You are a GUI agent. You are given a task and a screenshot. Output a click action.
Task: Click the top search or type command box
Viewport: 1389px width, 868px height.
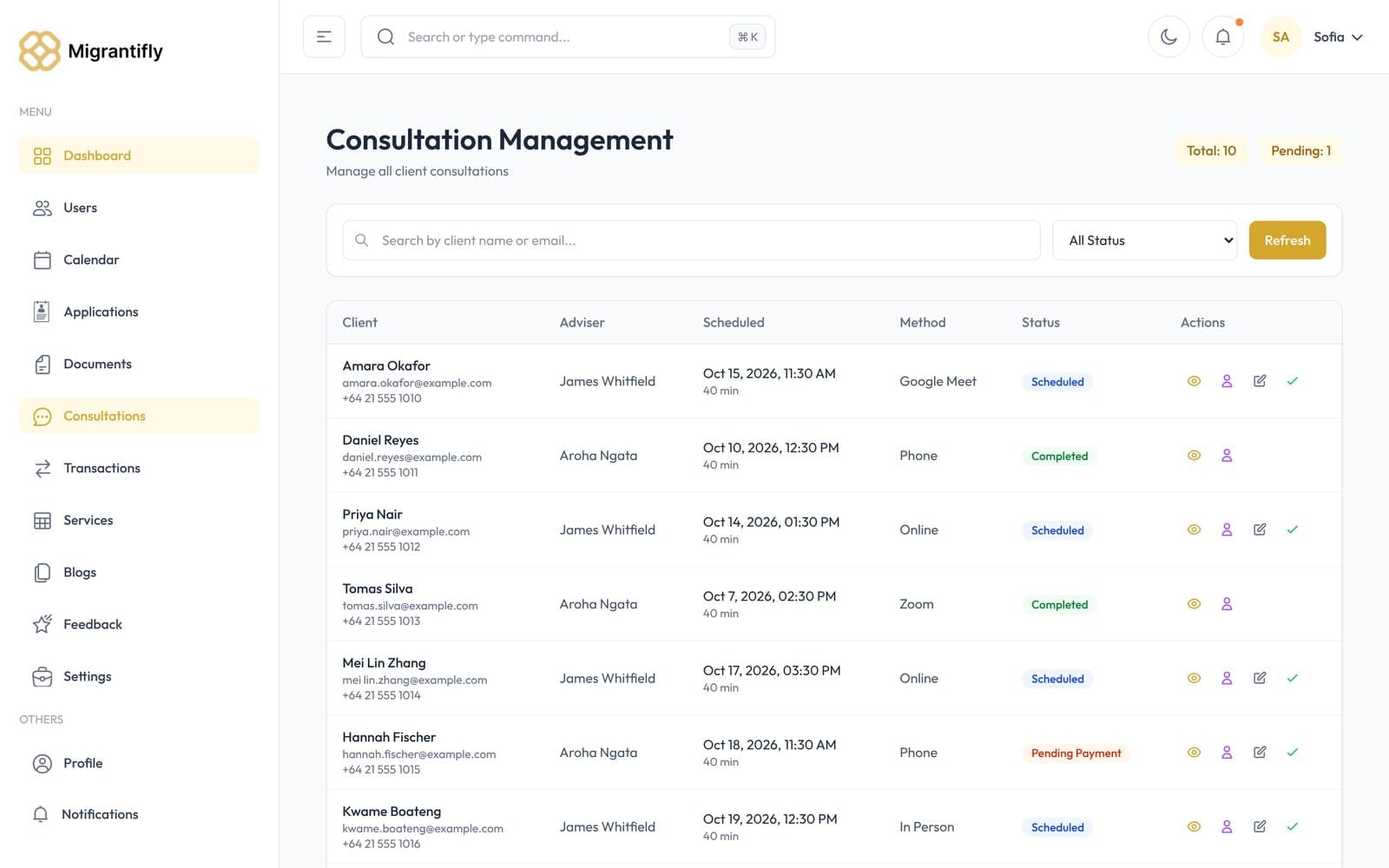click(x=568, y=36)
